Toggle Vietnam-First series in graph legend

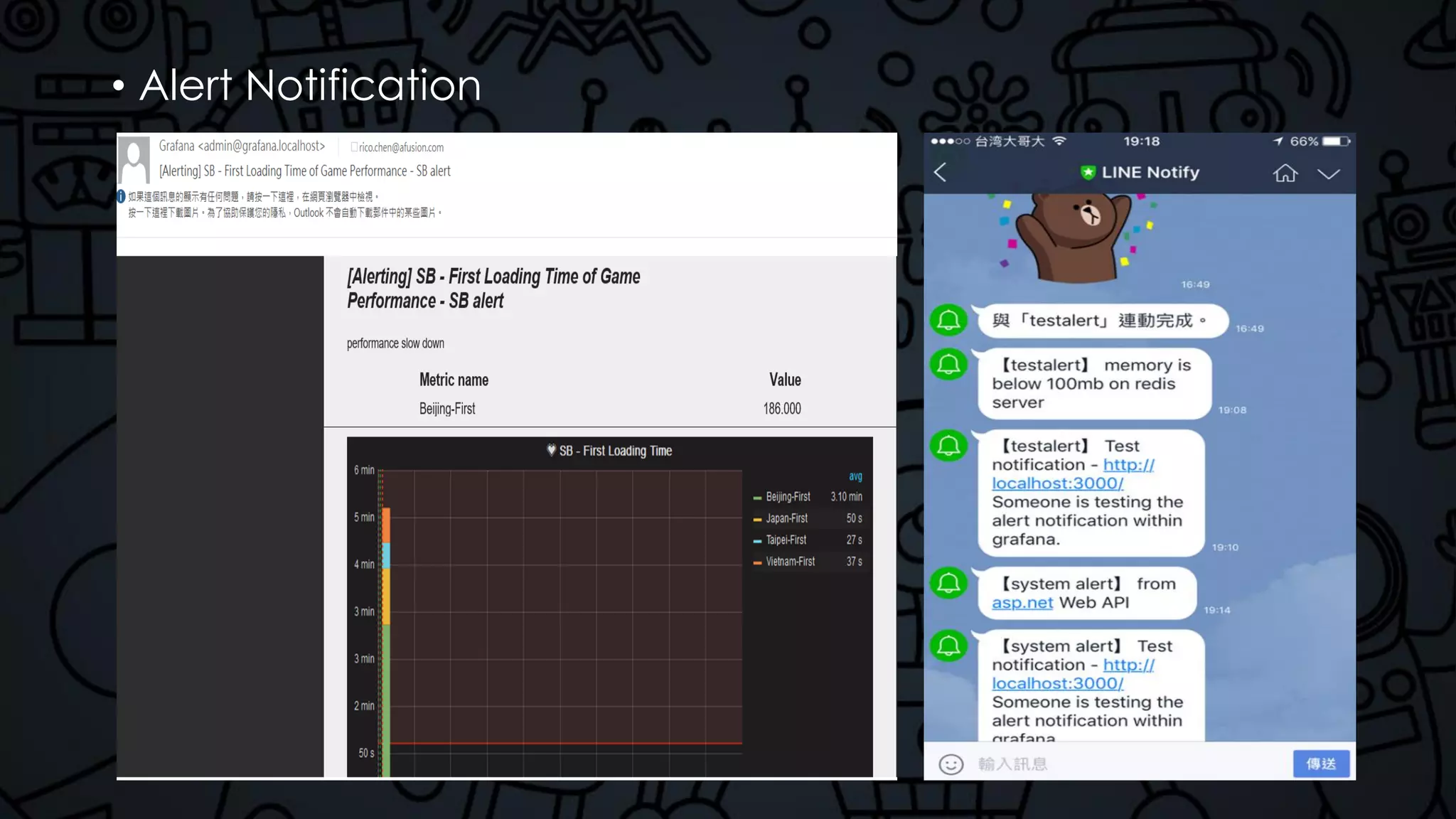pos(790,562)
